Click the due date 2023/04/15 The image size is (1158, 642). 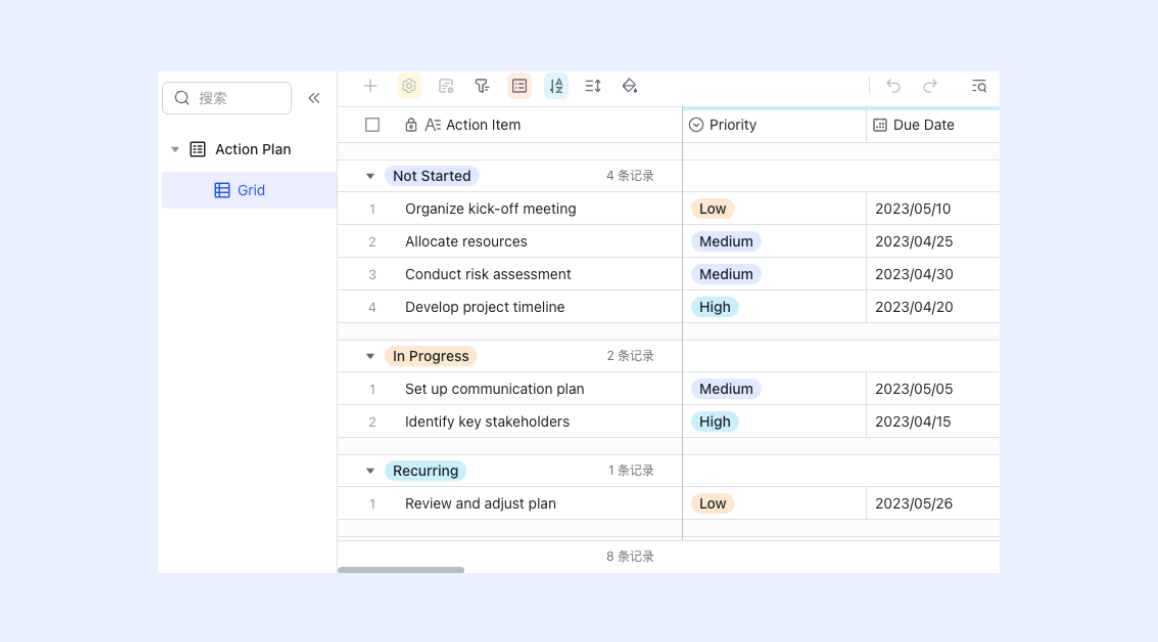[x=913, y=422]
